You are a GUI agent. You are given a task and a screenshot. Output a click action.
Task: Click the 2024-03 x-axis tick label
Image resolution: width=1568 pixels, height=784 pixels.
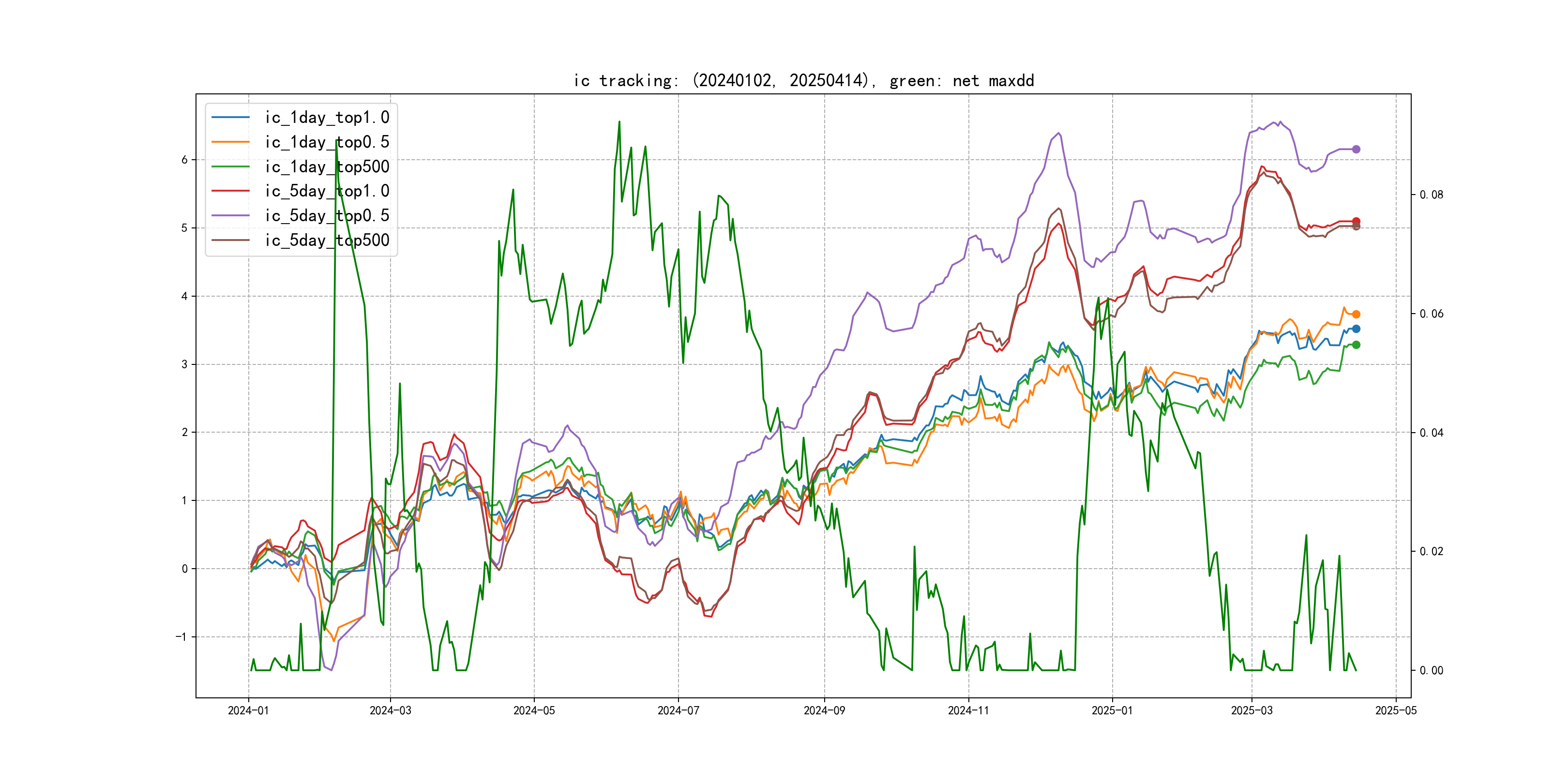coord(390,710)
